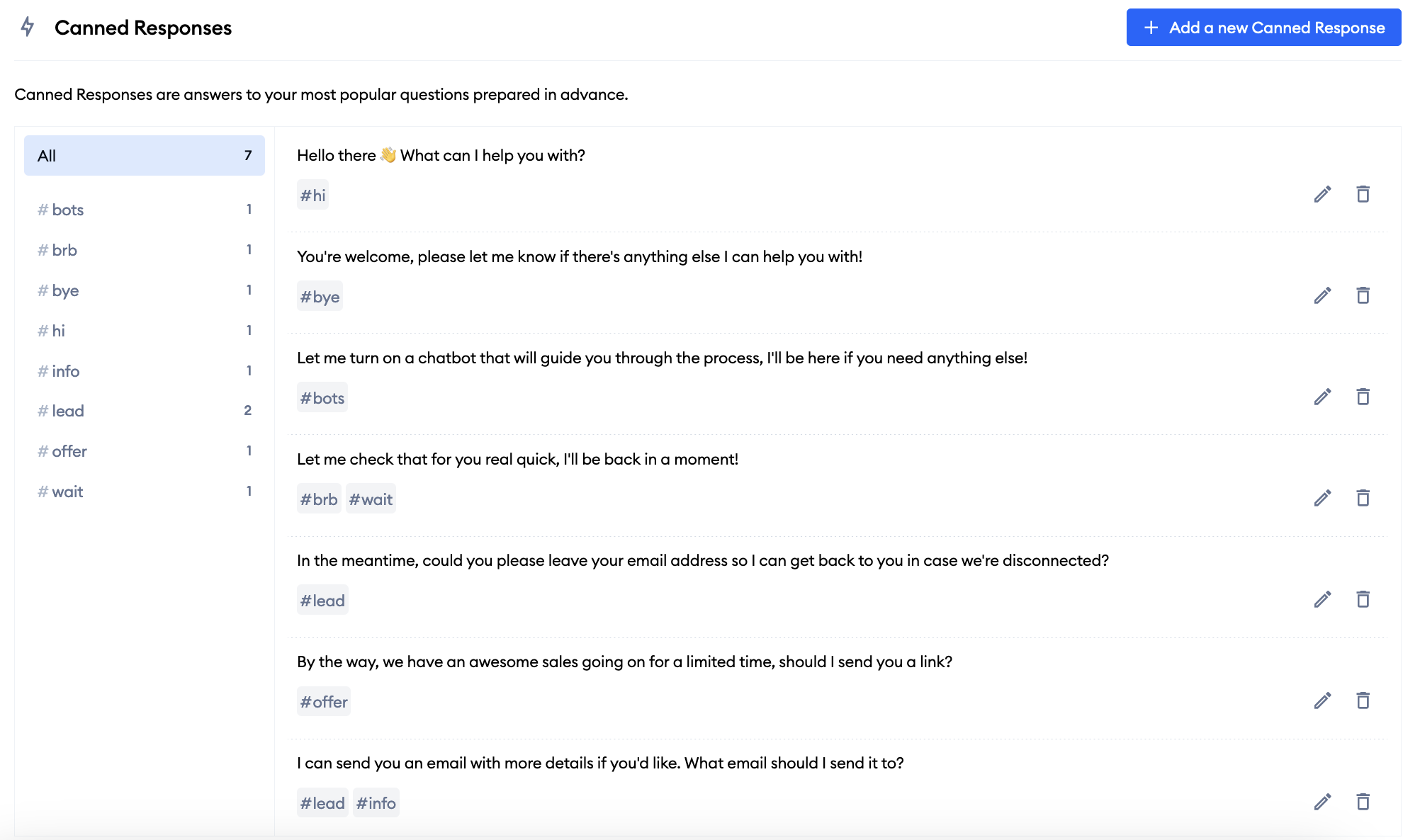Click the #brb tag chip
1420x840 pixels.
point(319,499)
